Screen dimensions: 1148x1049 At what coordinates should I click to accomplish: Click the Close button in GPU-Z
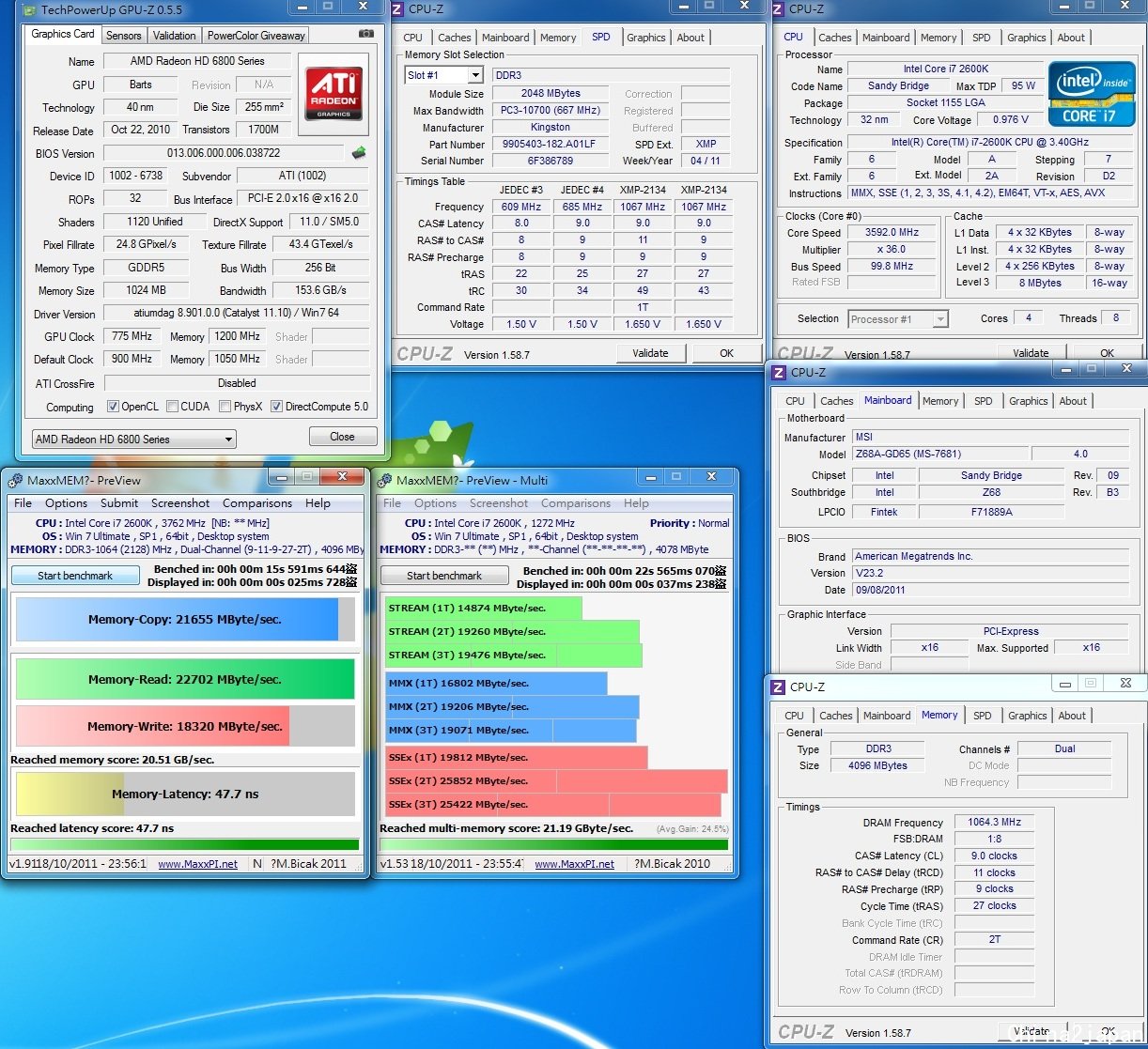pyautogui.click(x=343, y=437)
